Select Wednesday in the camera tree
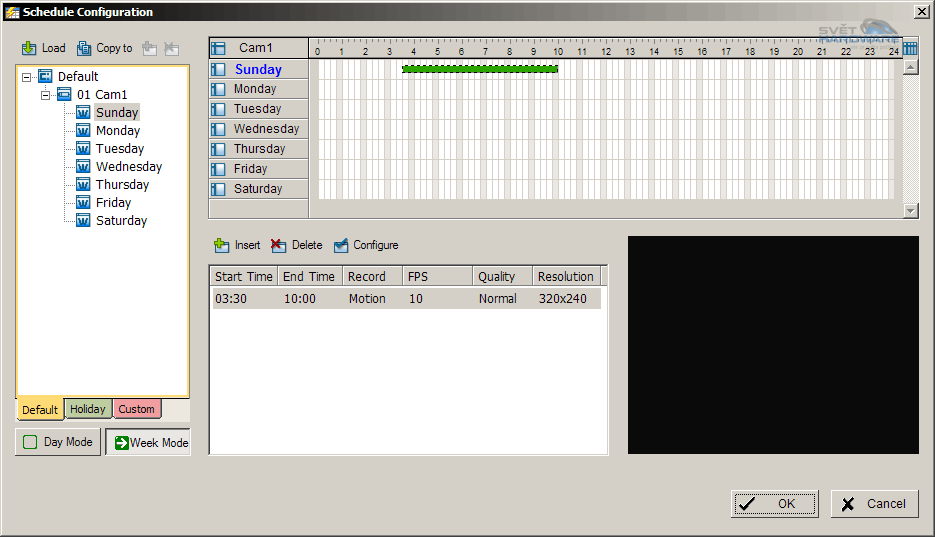The image size is (935, 537). (x=128, y=167)
